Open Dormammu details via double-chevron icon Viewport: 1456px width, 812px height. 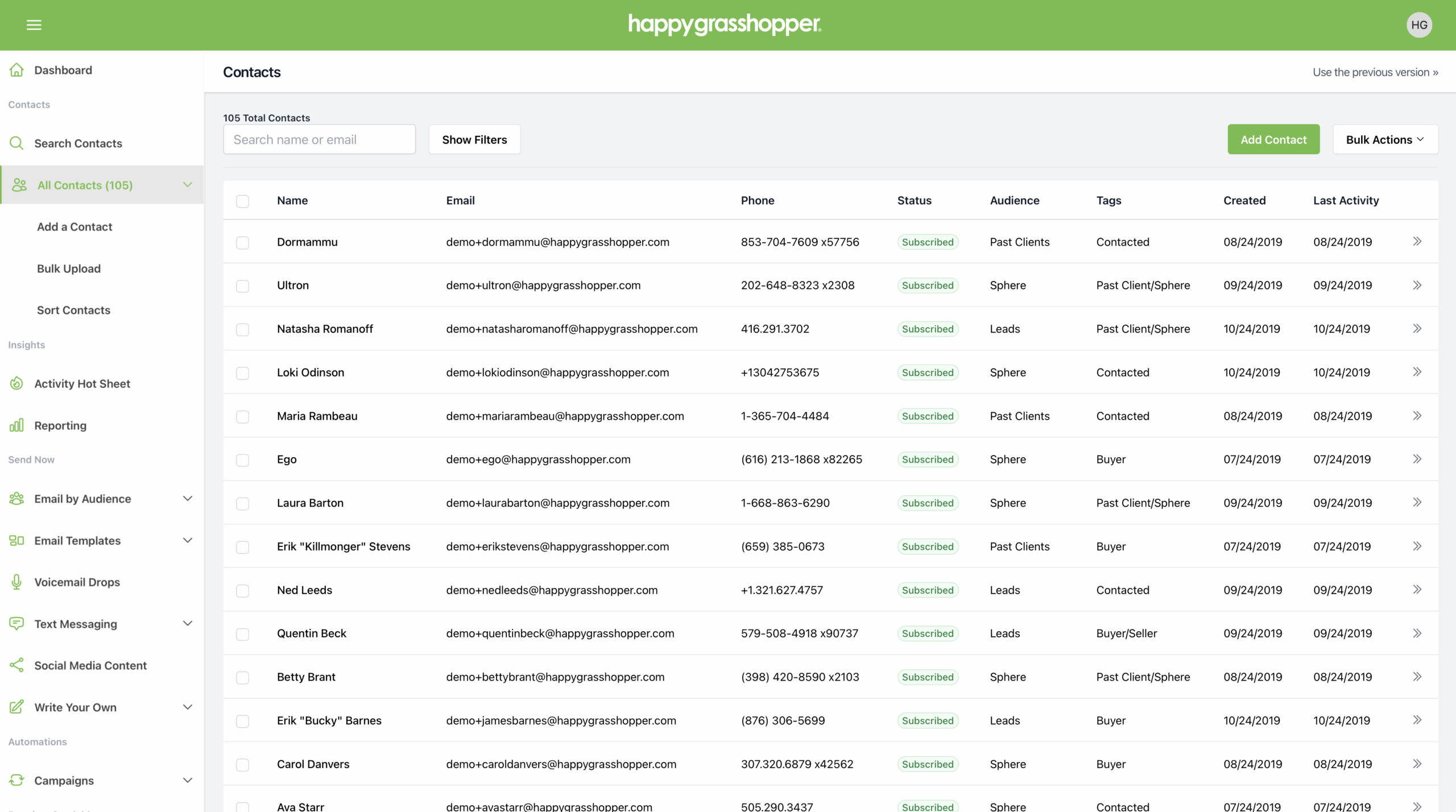pos(1417,242)
